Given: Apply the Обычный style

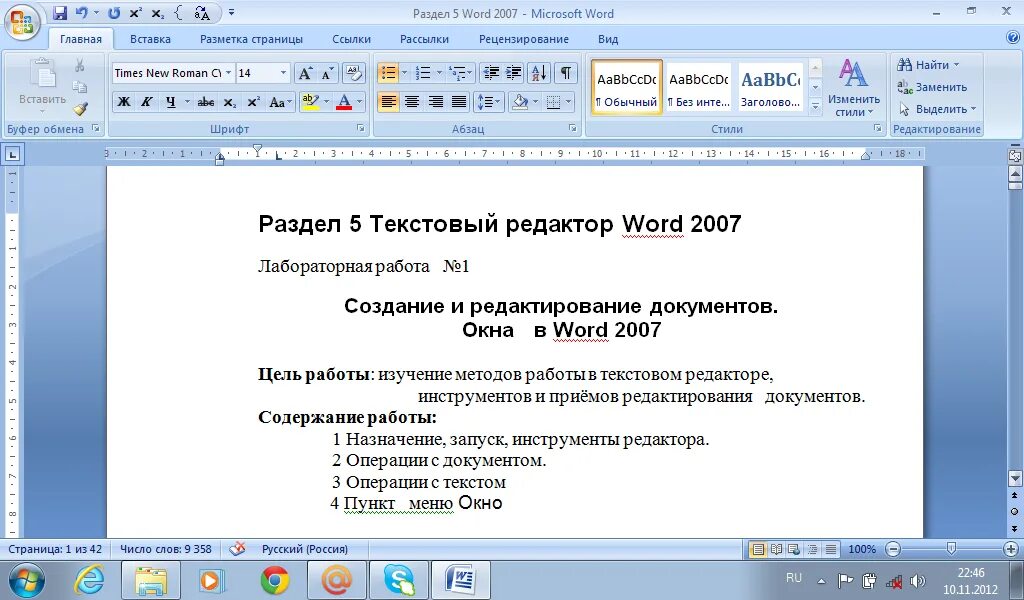Looking at the screenshot, I should click(627, 87).
